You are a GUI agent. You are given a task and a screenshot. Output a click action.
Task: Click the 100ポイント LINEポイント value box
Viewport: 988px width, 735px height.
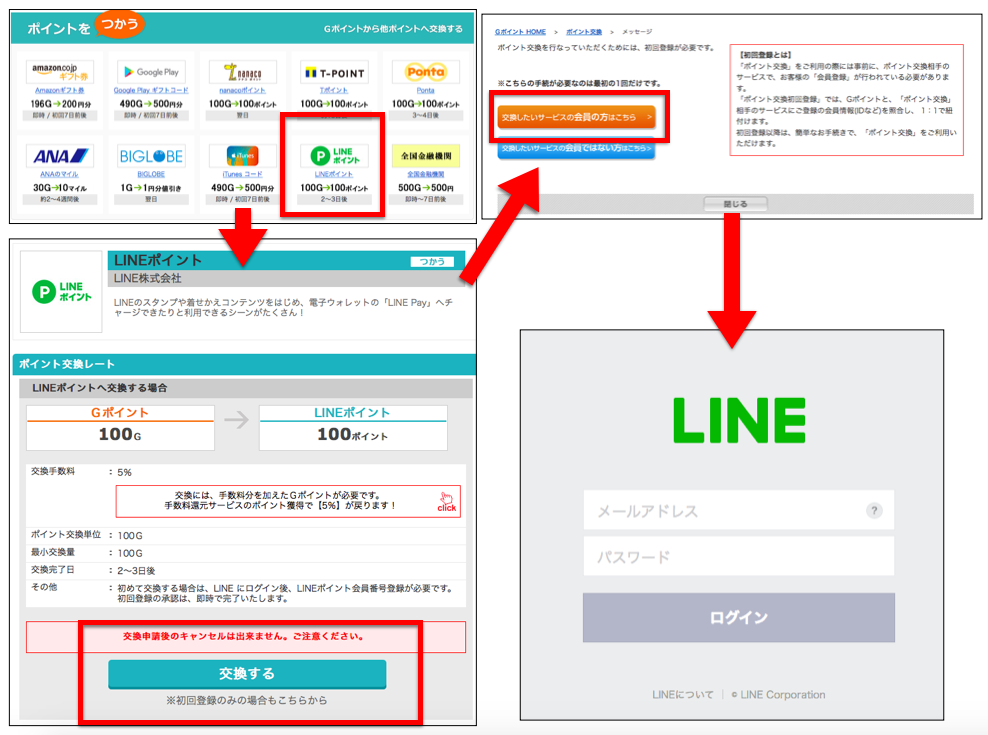353,428
